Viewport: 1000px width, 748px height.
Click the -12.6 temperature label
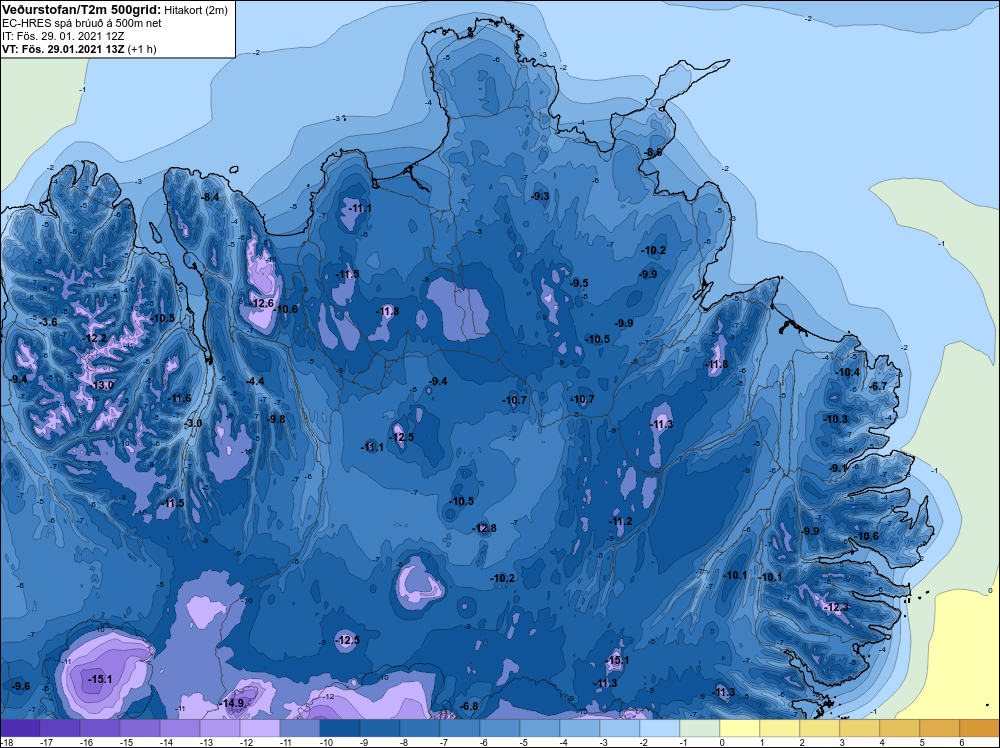tap(261, 304)
